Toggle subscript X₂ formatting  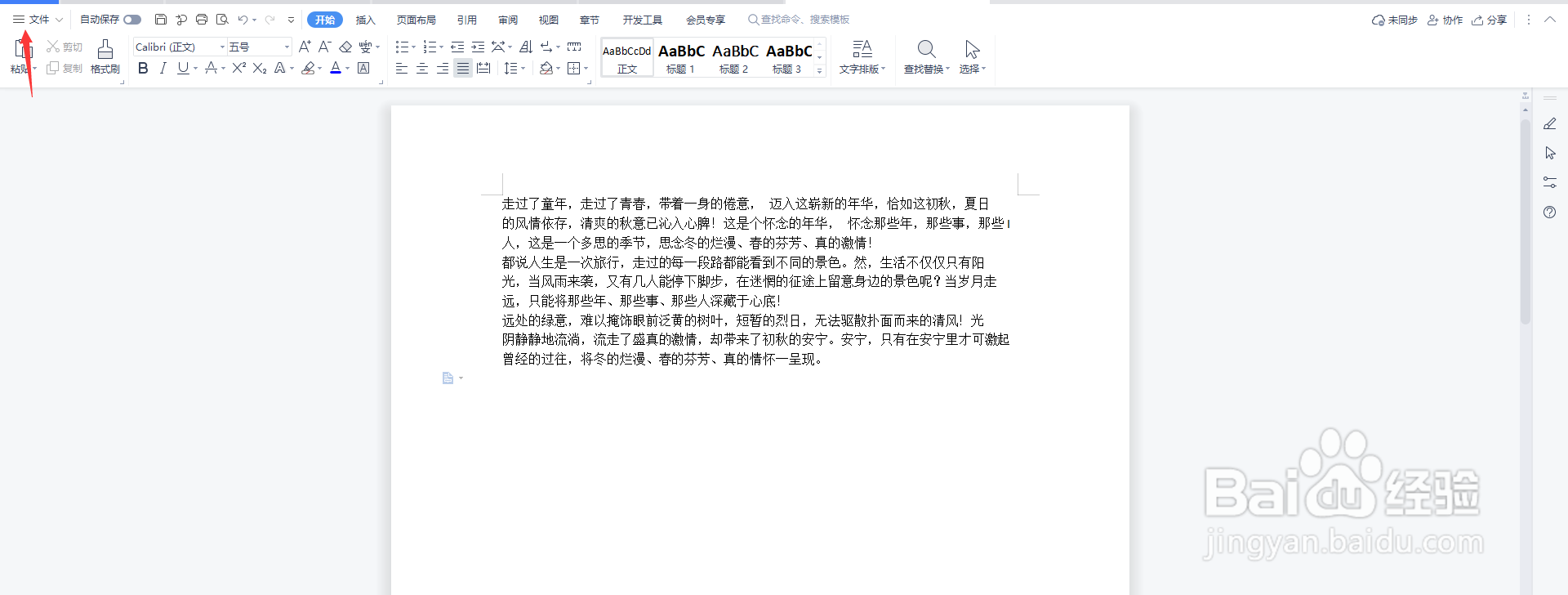pyautogui.click(x=260, y=68)
